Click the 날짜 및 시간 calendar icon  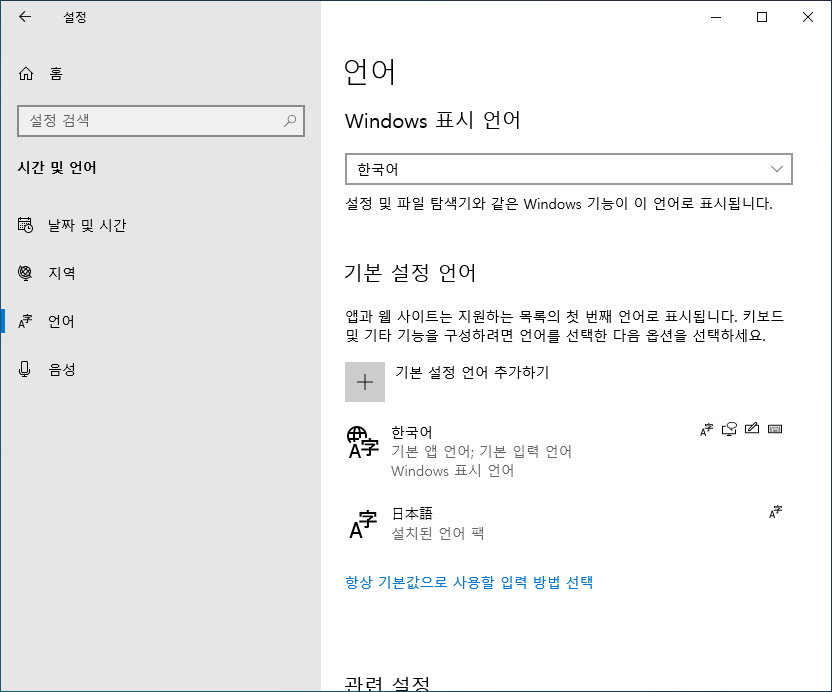coord(25,225)
